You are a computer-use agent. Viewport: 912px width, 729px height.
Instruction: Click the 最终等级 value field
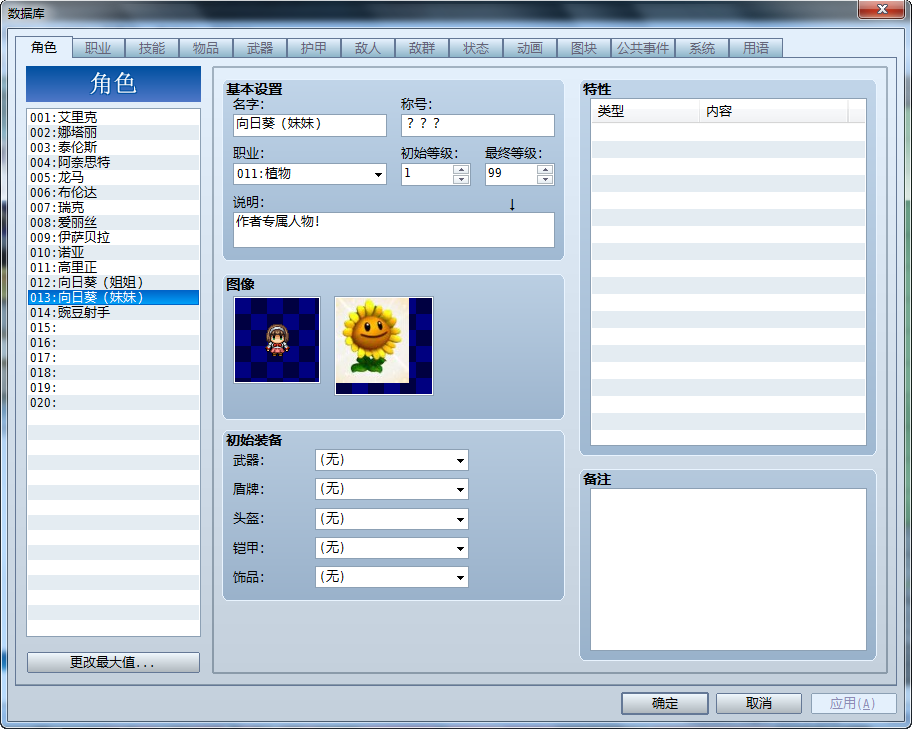[x=511, y=174]
